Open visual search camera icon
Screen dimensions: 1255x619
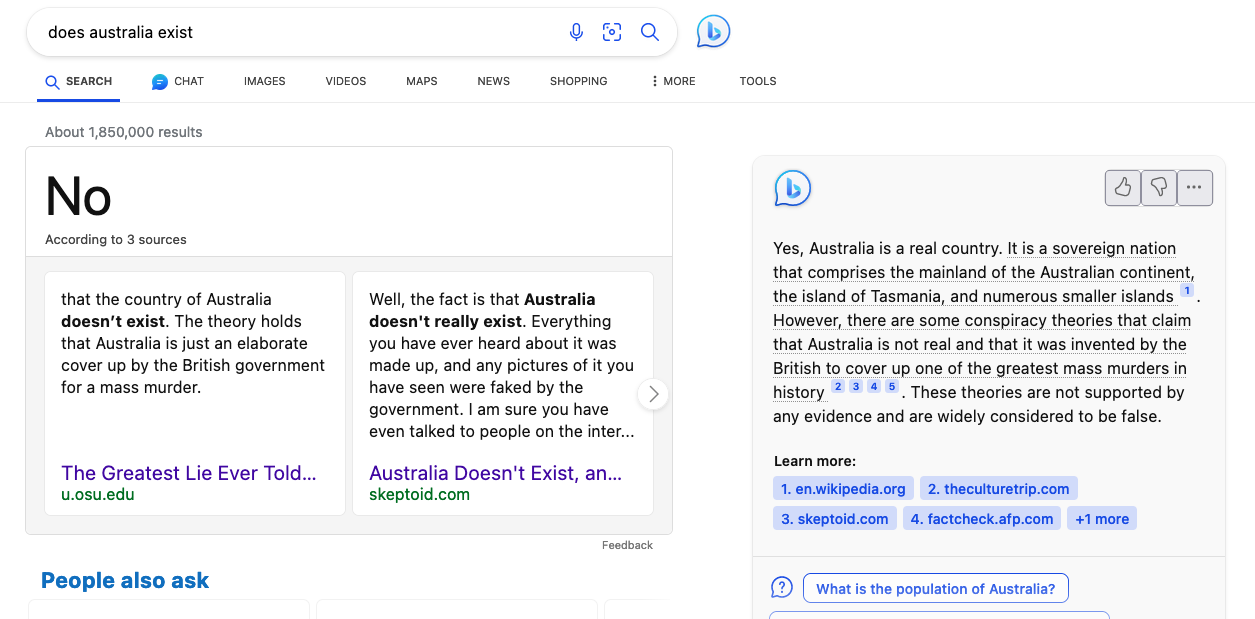coord(612,32)
